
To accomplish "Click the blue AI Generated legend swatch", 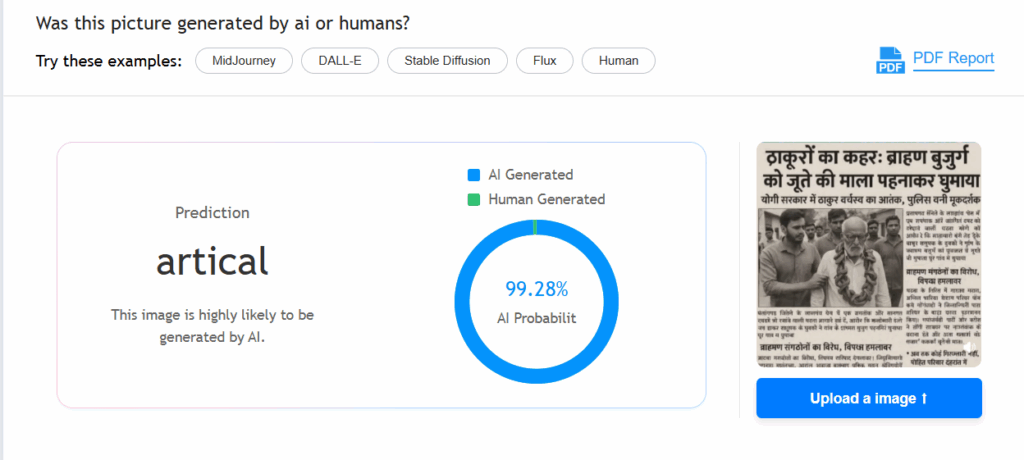I will [474, 175].
